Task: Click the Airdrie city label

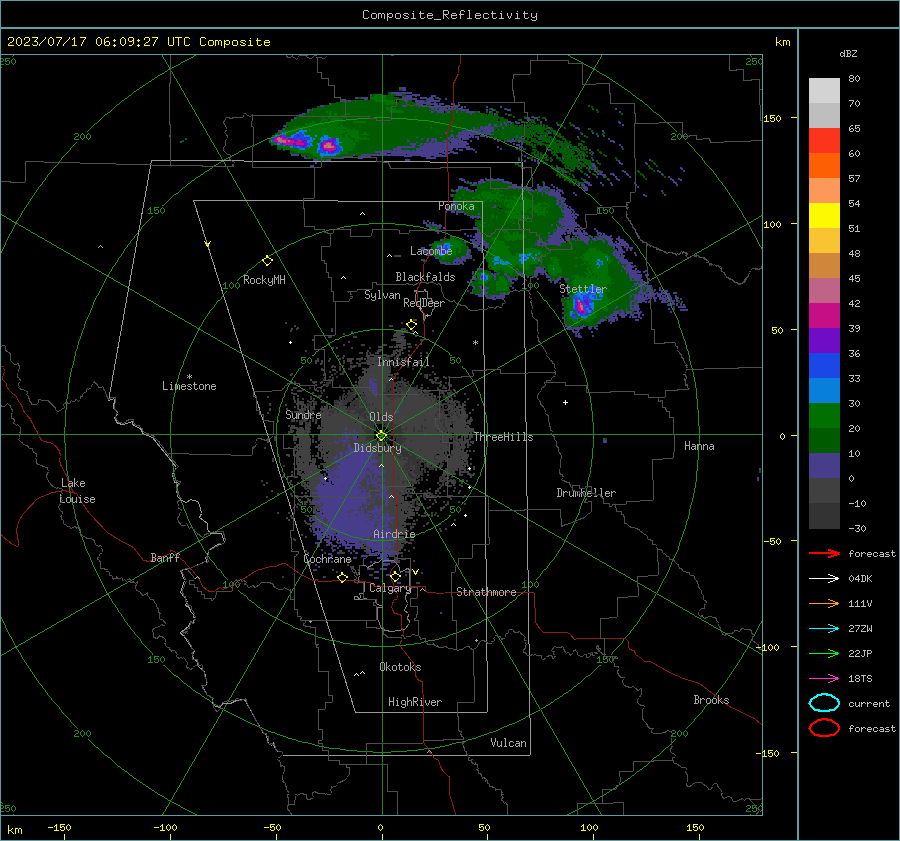Action: click(x=394, y=534)
